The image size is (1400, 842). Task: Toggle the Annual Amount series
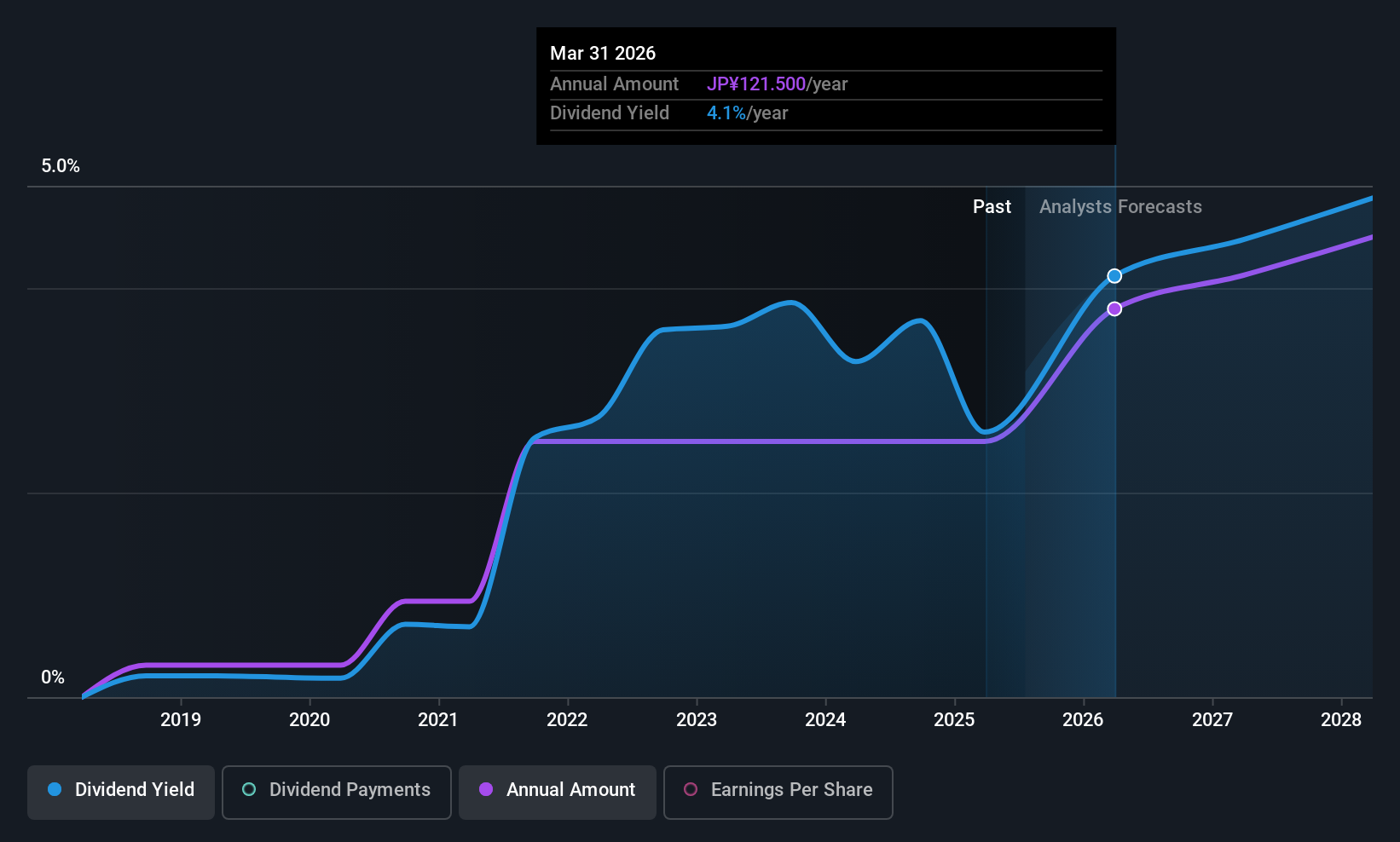pyautogui.click(x=558, y=792)
